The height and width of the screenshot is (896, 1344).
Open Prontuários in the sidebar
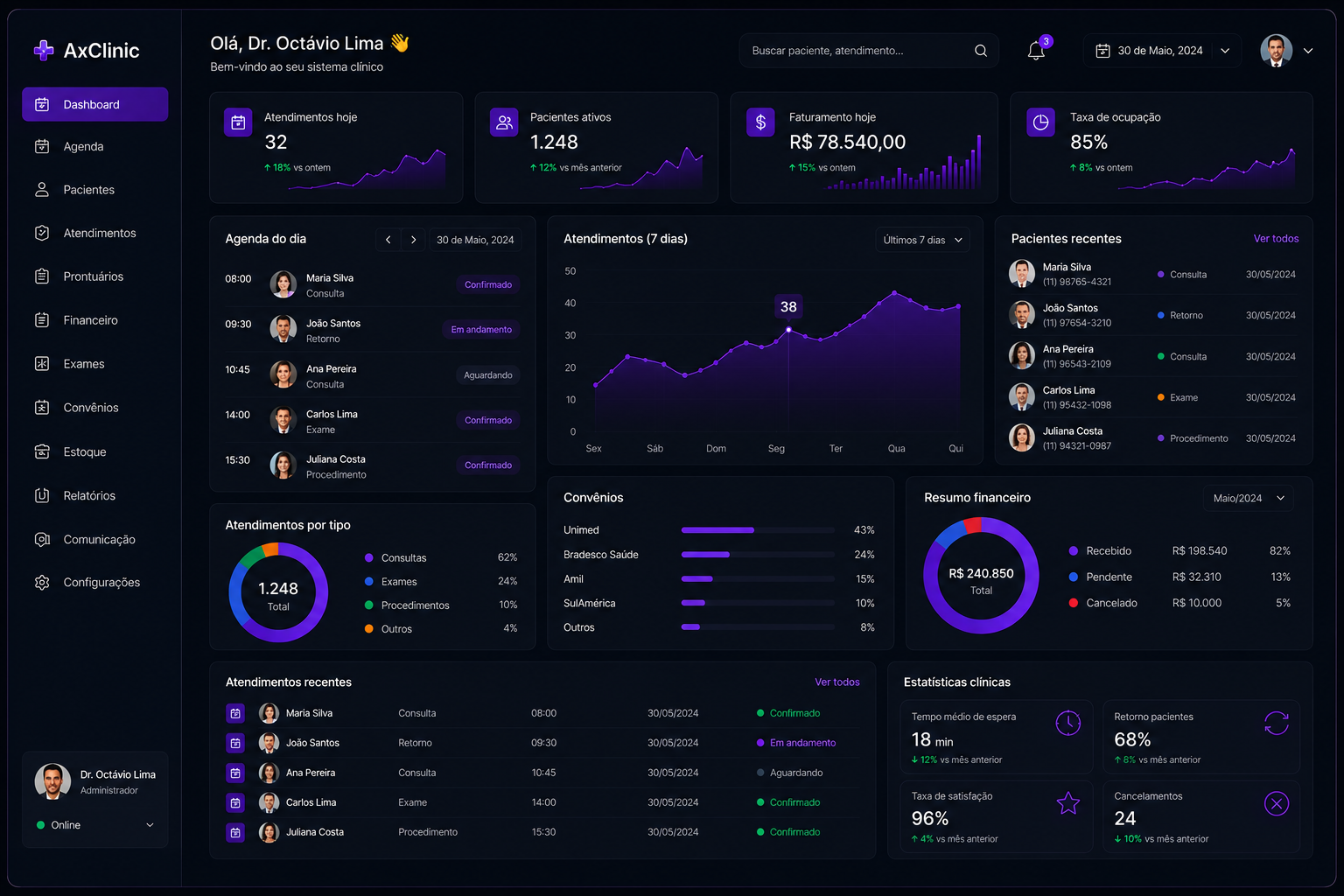[94, 276]
